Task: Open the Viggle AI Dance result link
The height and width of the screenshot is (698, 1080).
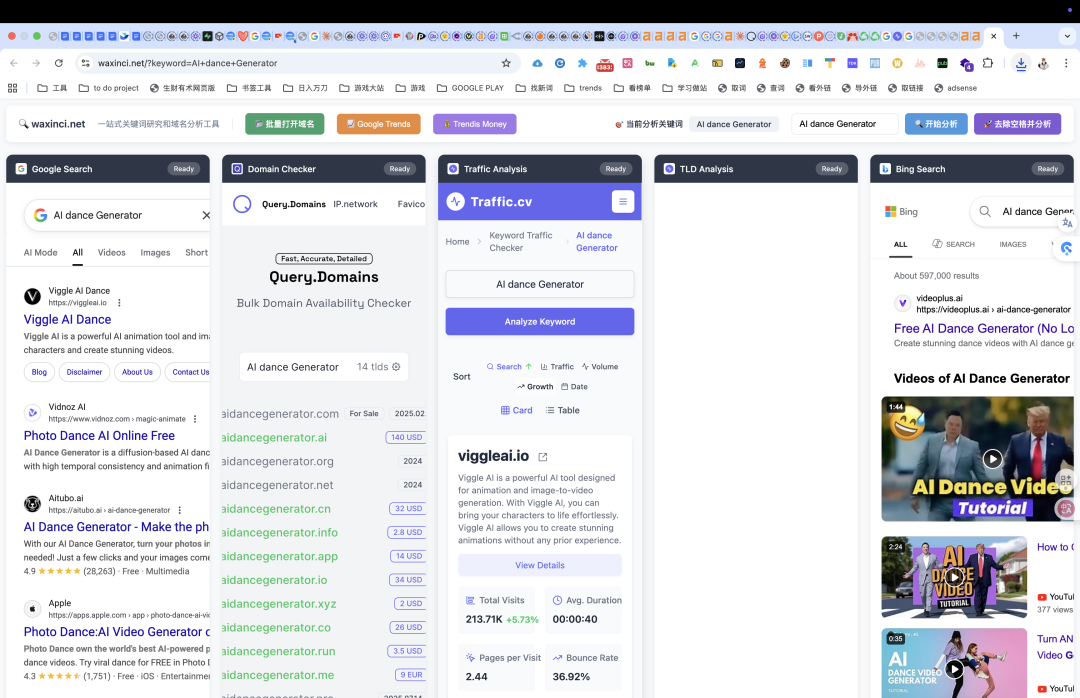Action: pyautogui.click(x=68, y=319)
